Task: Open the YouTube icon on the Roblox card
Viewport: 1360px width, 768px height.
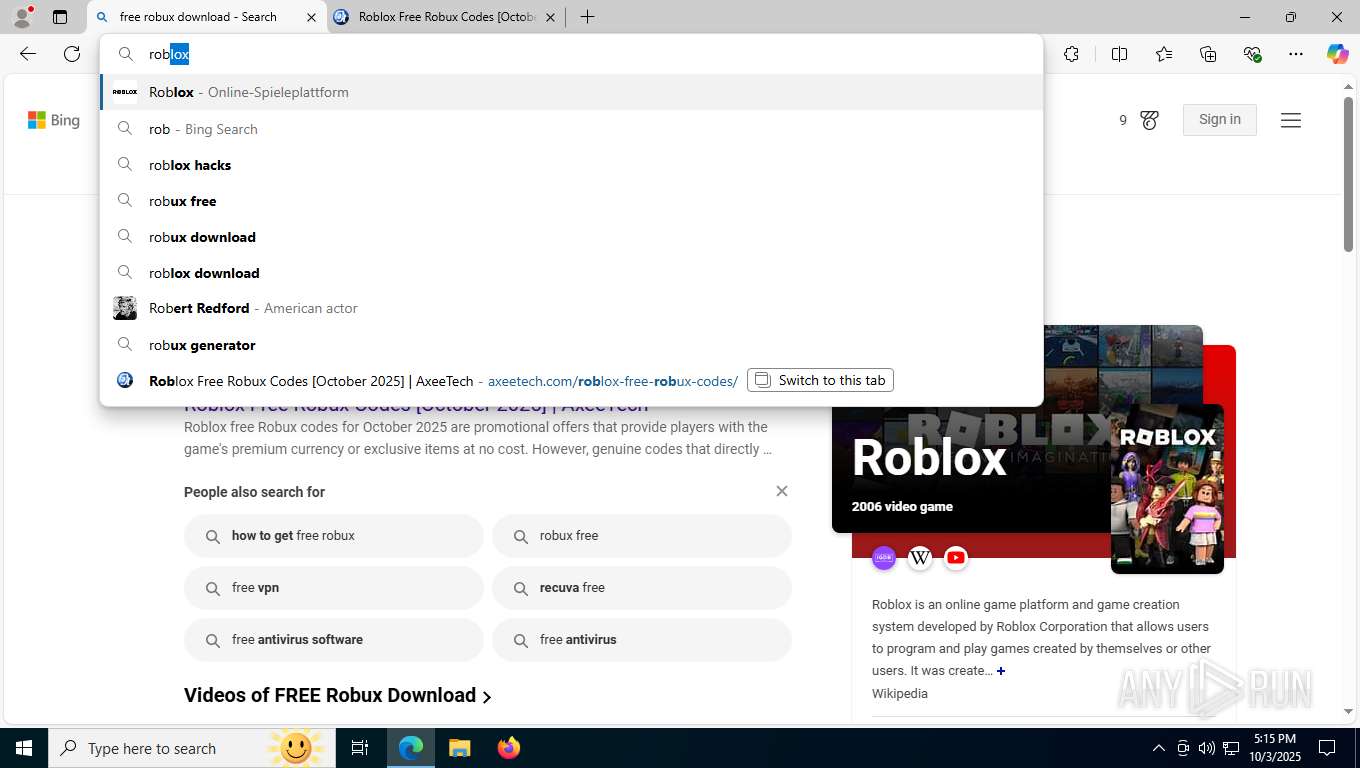Action: click(x=956, y=558)
